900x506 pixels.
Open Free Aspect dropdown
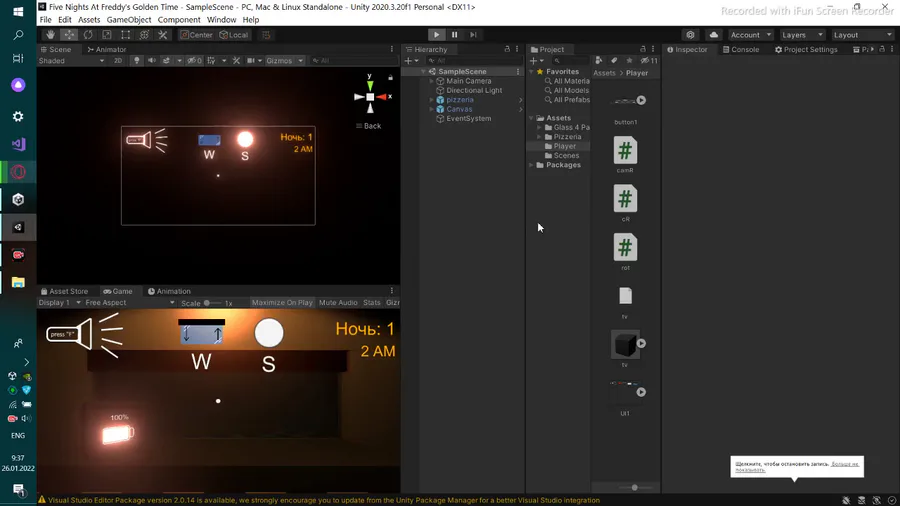(130, 302)
